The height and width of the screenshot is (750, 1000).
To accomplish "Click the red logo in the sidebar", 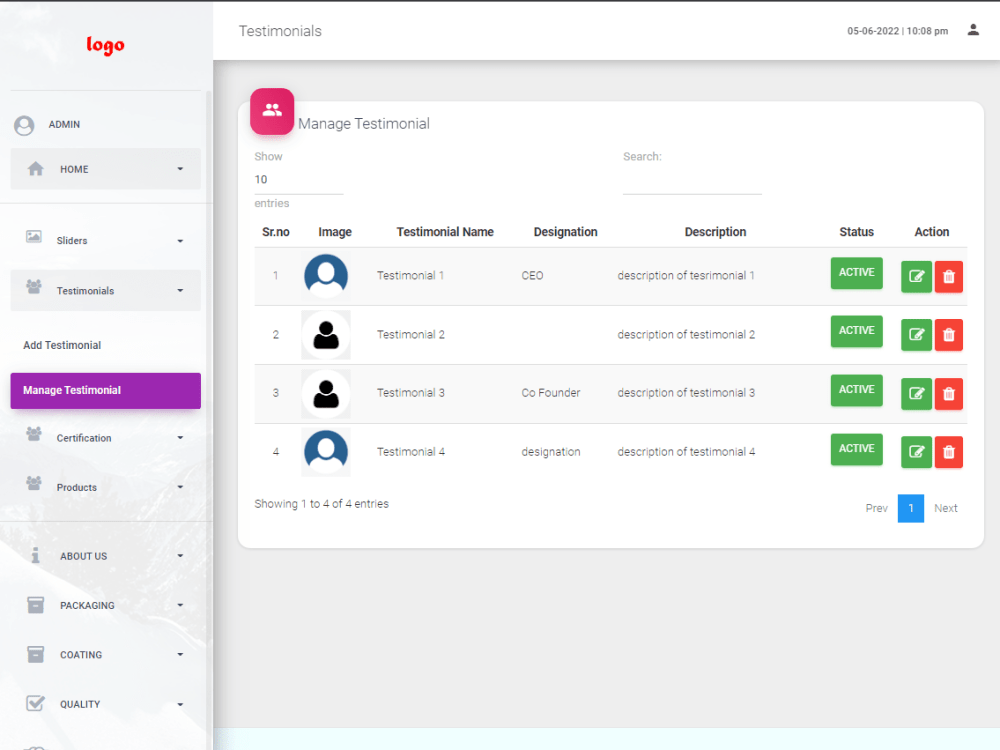I will pos(105,45).
